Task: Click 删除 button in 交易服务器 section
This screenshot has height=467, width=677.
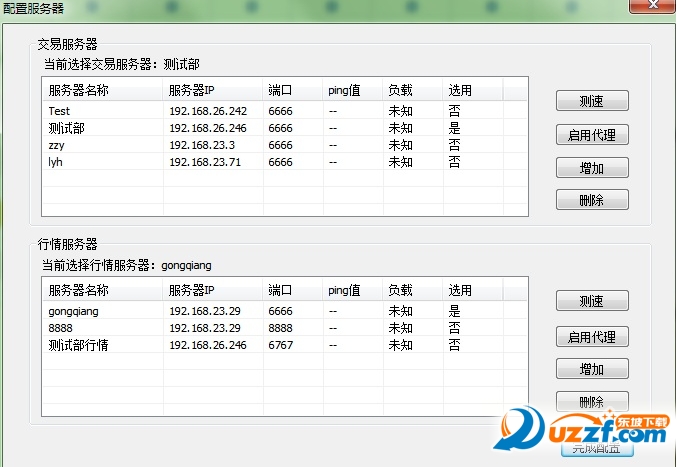Action: click(592, 200)
